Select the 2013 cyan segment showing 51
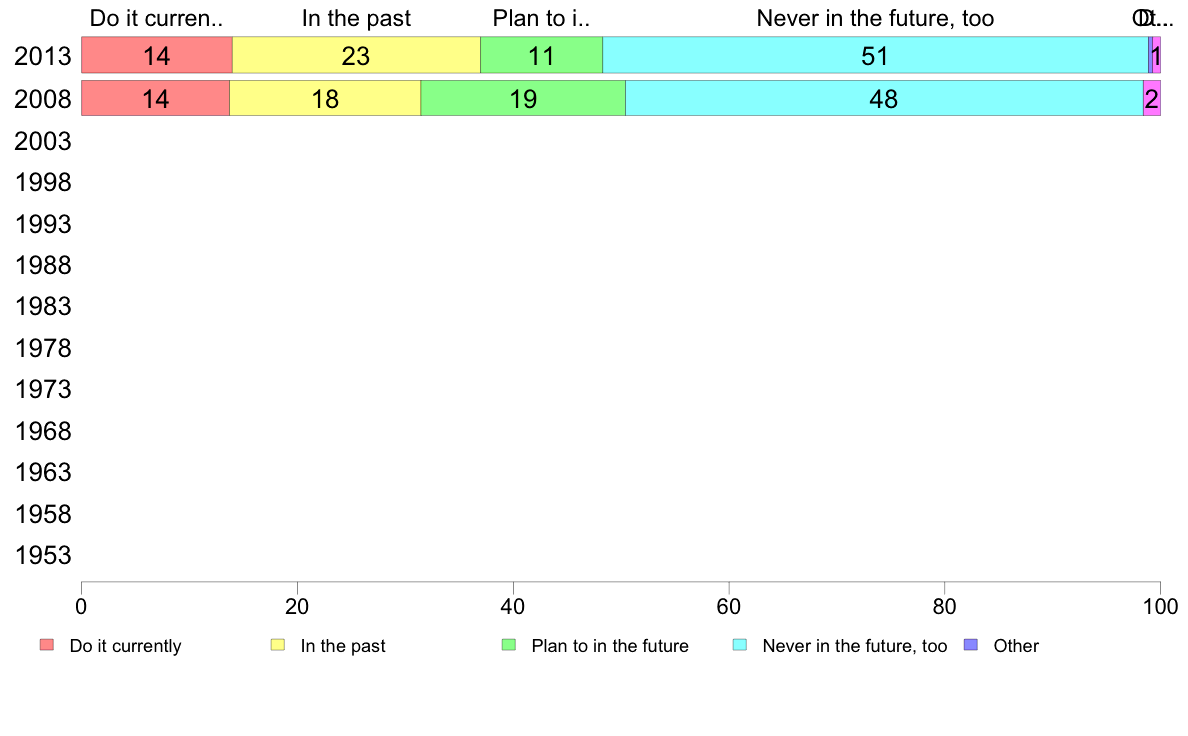 (875, 55)
